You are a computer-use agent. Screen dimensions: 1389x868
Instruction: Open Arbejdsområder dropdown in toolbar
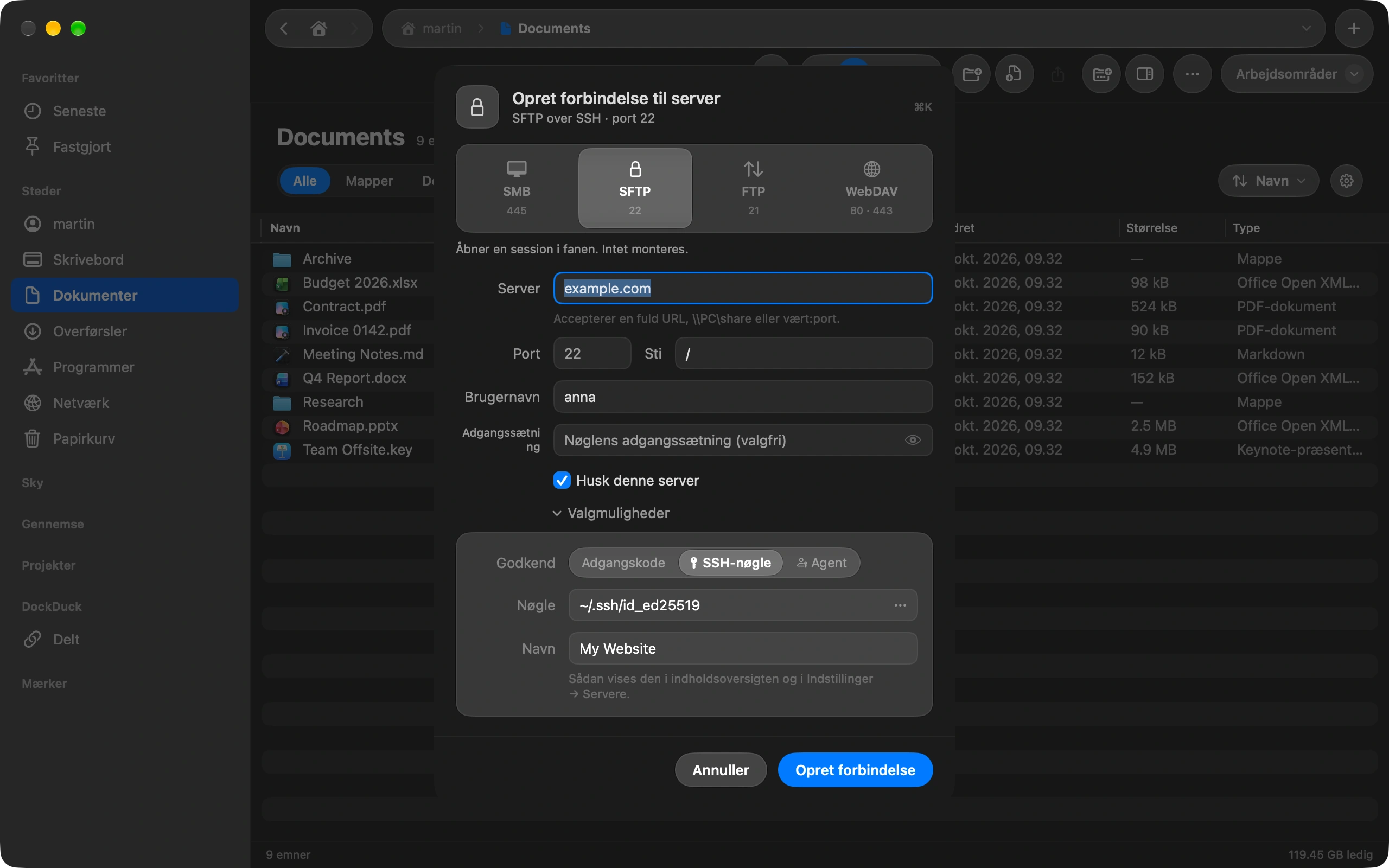1297,74
